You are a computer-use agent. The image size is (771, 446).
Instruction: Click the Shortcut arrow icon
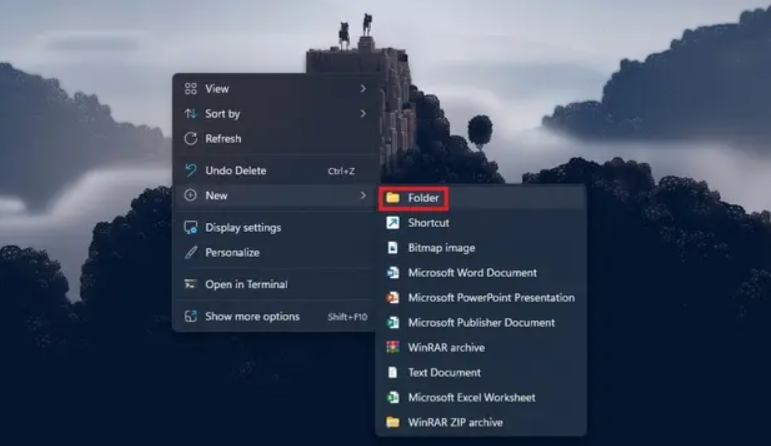[392, 223]
